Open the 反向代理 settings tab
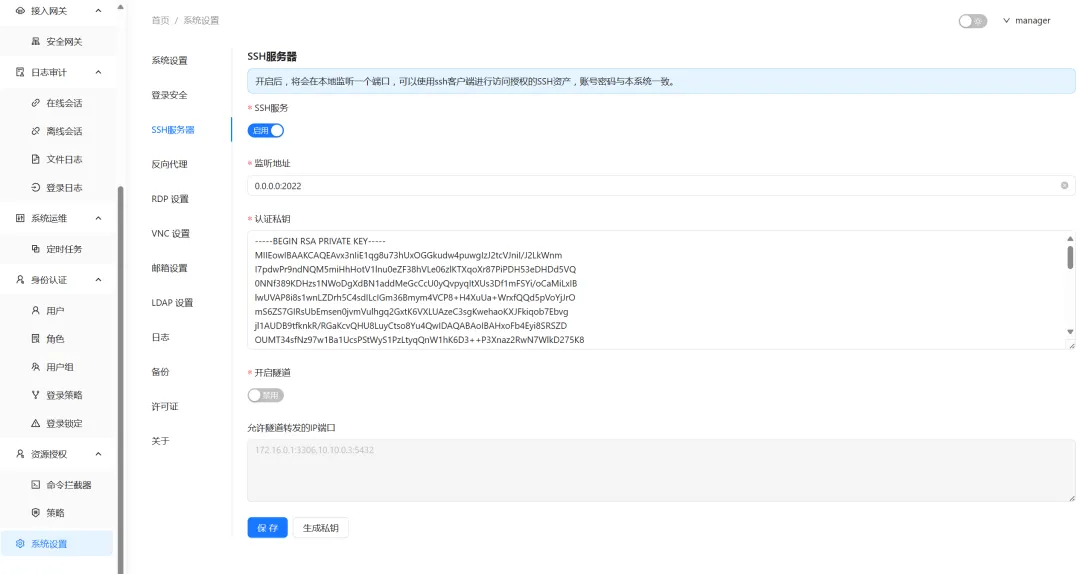The image size is (1080, 574). click(x=169, y=164)
